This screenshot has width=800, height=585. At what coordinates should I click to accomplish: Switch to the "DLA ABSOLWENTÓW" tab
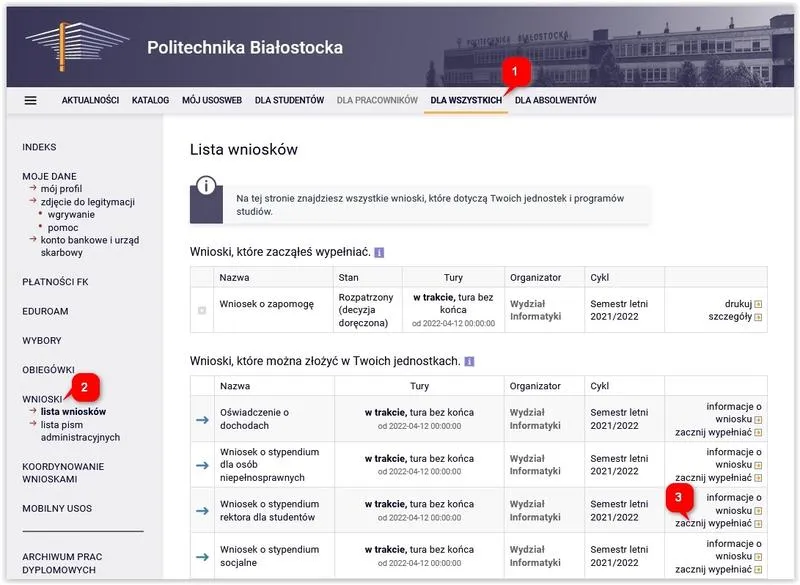pos(556,100)
